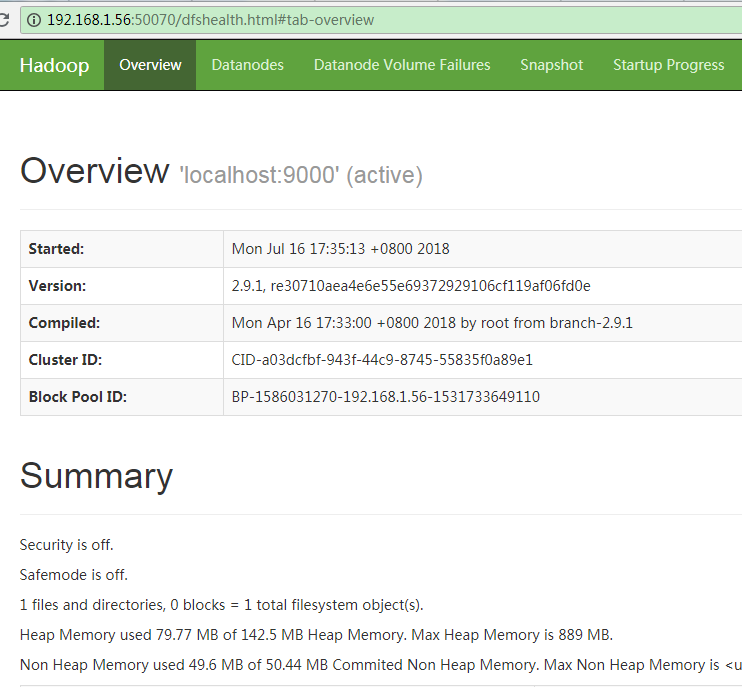
Task: Switch to the Overview tab
Action: coord(150,65)
